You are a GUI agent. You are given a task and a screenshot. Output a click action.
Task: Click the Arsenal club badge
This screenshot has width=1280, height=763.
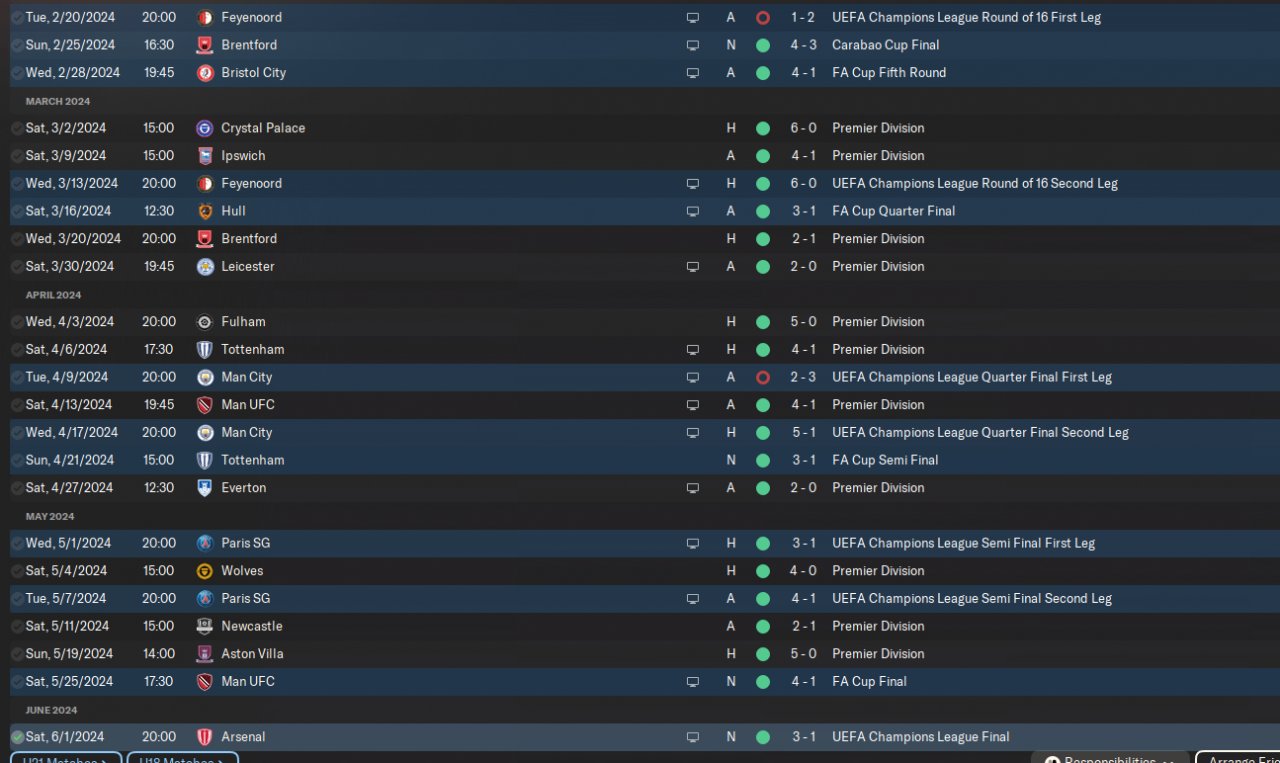point(205,737)
